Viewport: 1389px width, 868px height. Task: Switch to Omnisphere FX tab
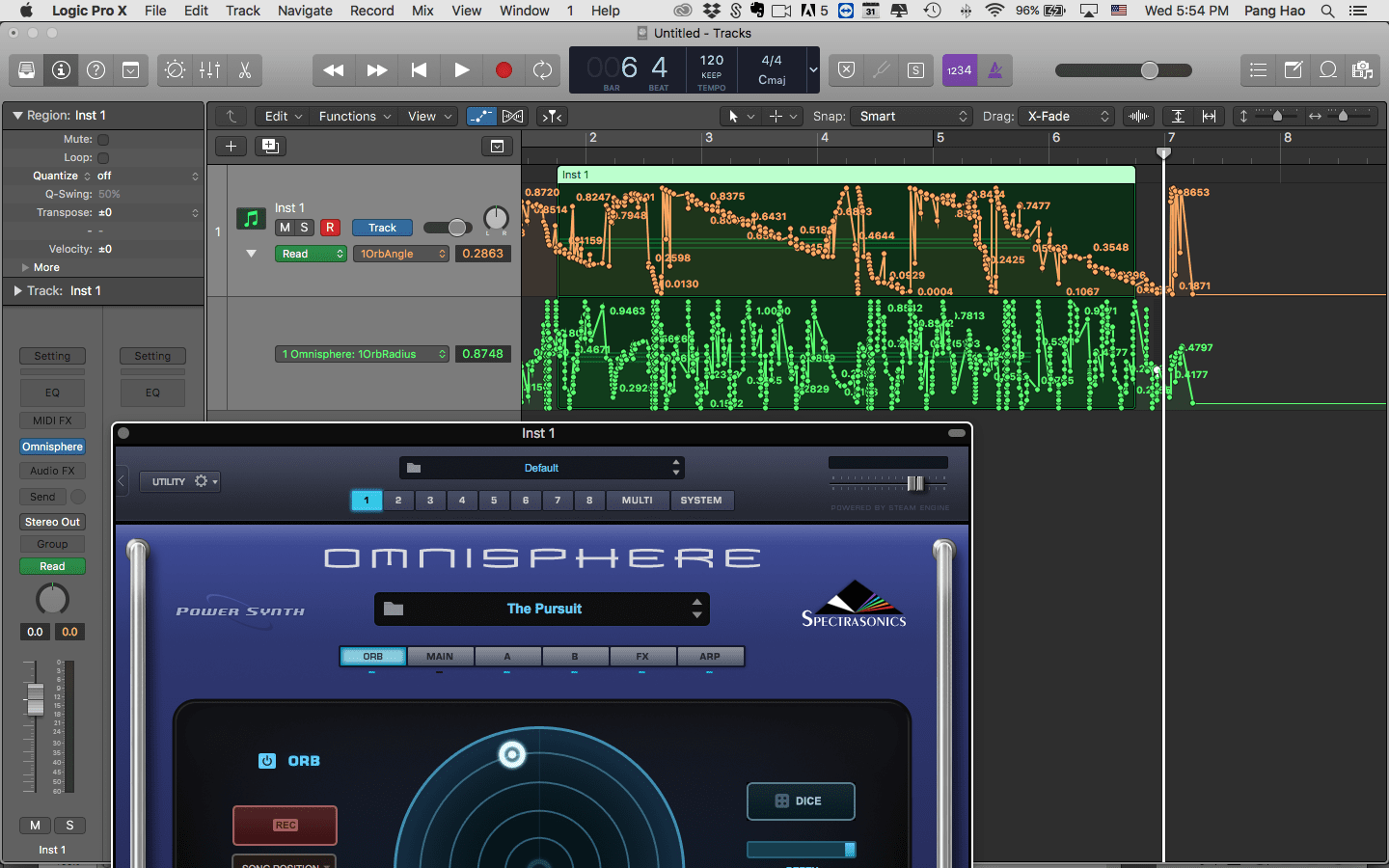point(642,657)
